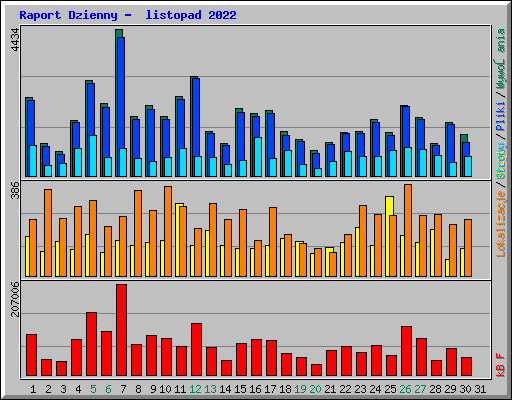Image resolution: width=512 pixels, height=400 pixels.
Task: Click the orange bar for day 10
Action: (168, 231)
